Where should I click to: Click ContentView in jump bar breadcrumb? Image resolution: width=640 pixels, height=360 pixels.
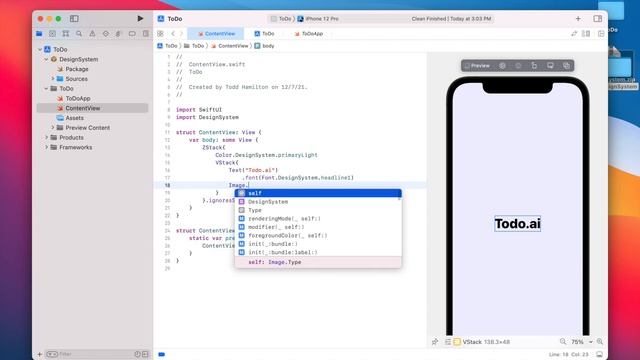coord(229,46)
